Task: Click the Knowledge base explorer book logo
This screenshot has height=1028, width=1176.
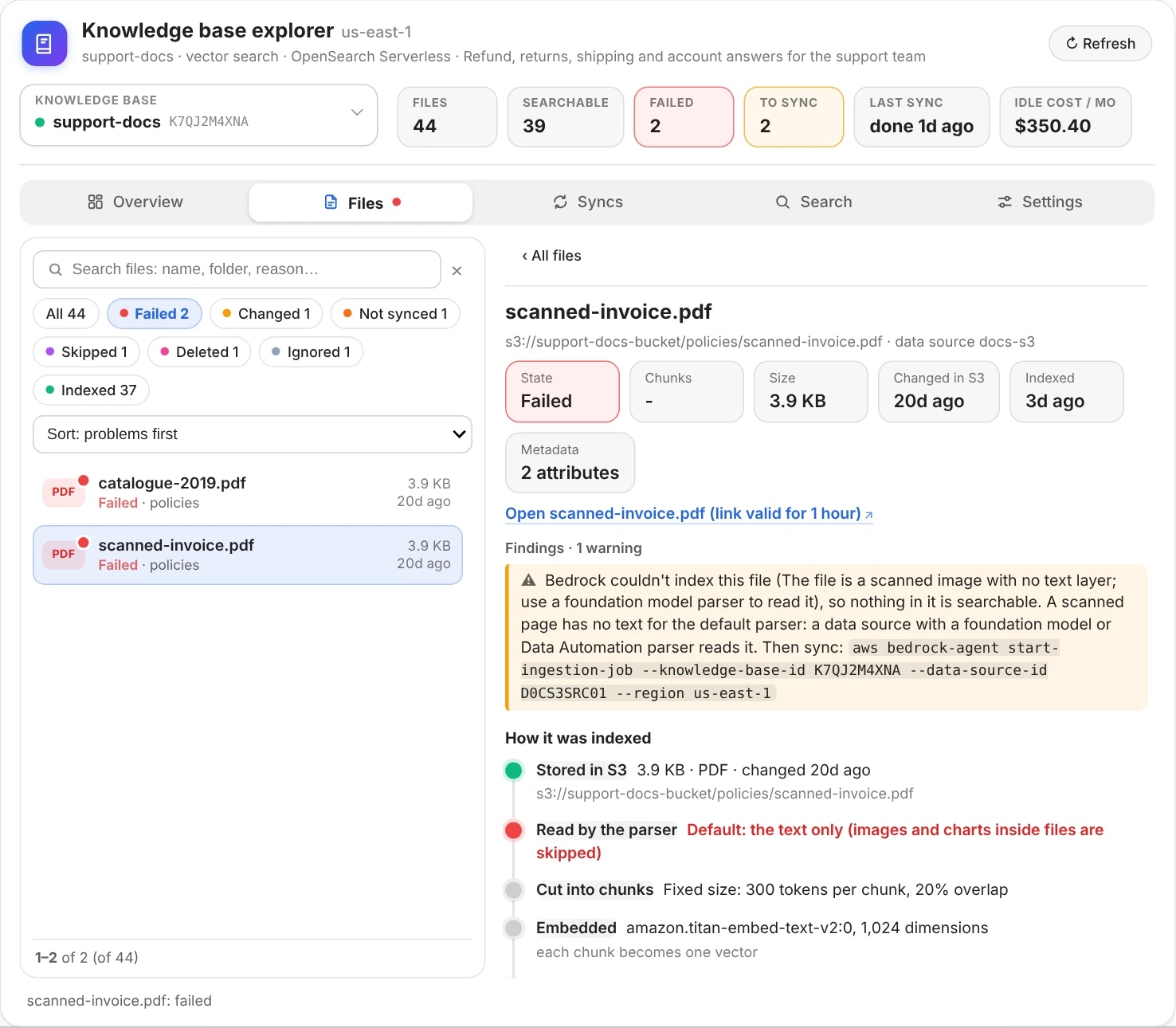Action: point(45,43)
